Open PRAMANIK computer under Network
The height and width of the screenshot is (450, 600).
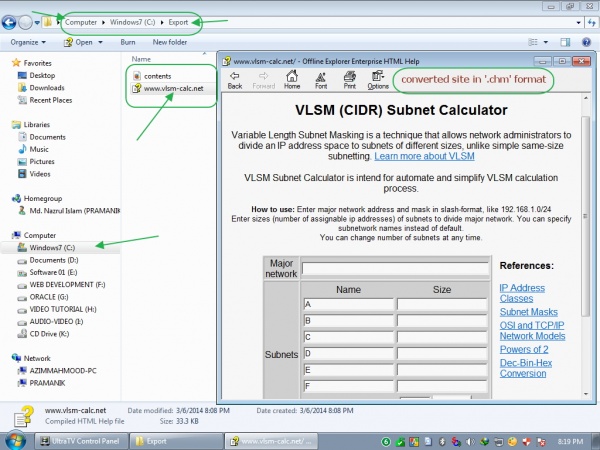click(47, 383)
